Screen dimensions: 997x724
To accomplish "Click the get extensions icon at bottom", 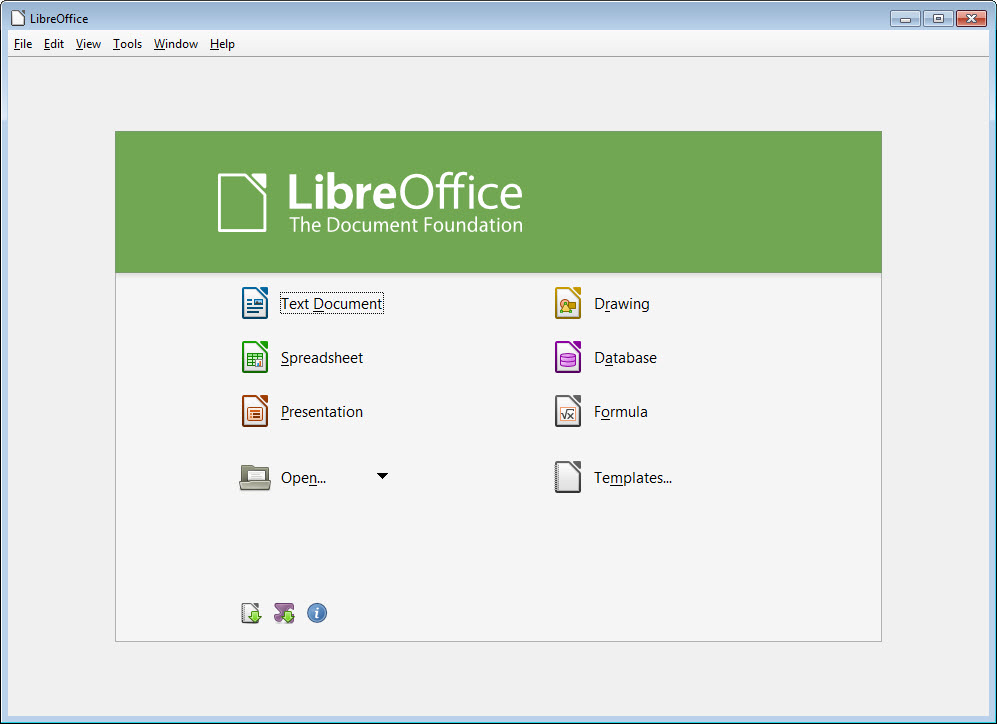I will 251,613.
